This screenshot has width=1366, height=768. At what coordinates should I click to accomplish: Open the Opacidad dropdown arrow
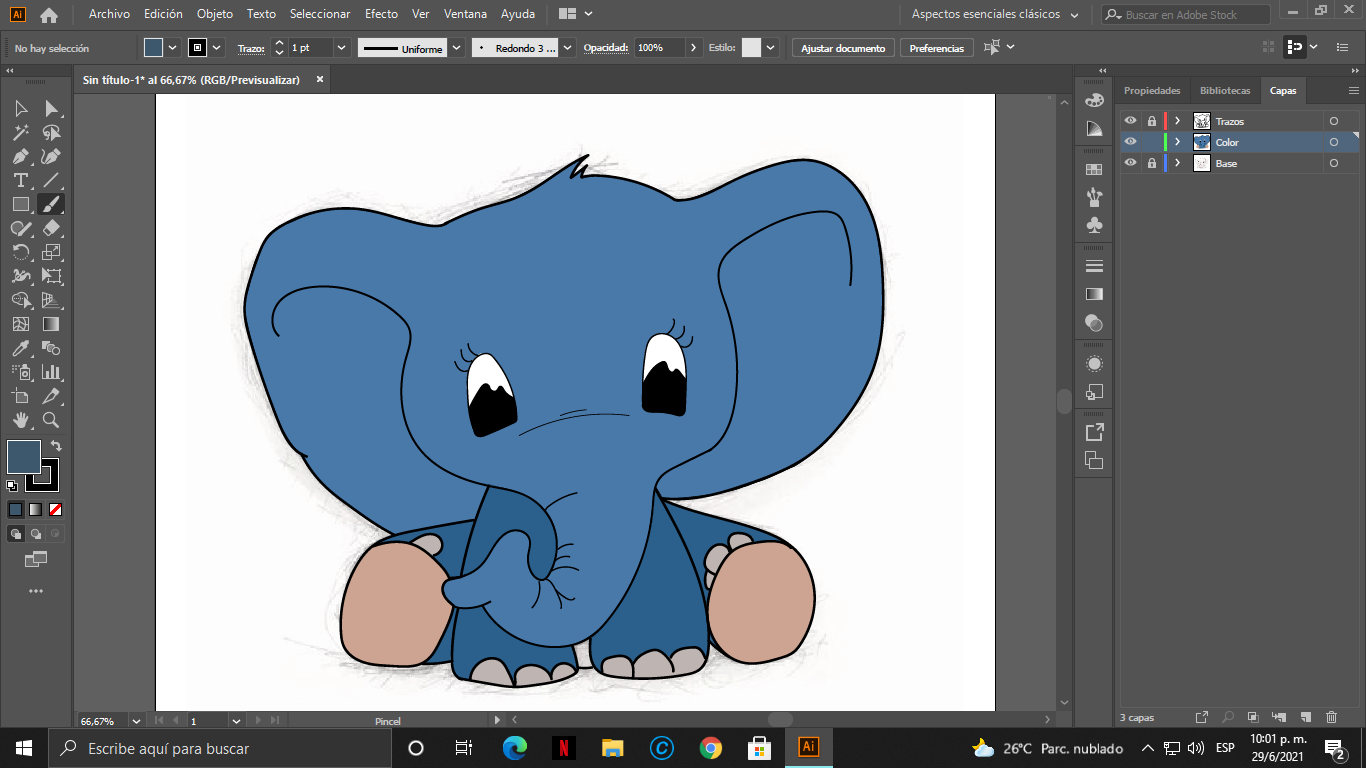point(694,48)
